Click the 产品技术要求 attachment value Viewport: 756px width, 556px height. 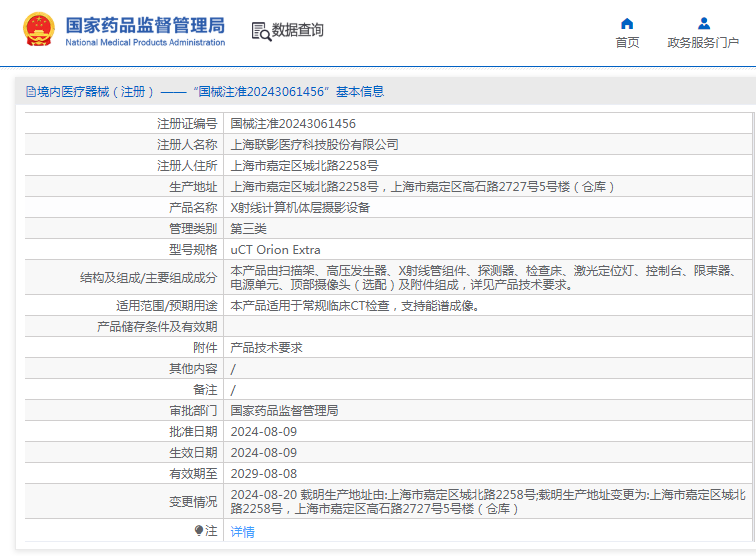click(266, 348)
